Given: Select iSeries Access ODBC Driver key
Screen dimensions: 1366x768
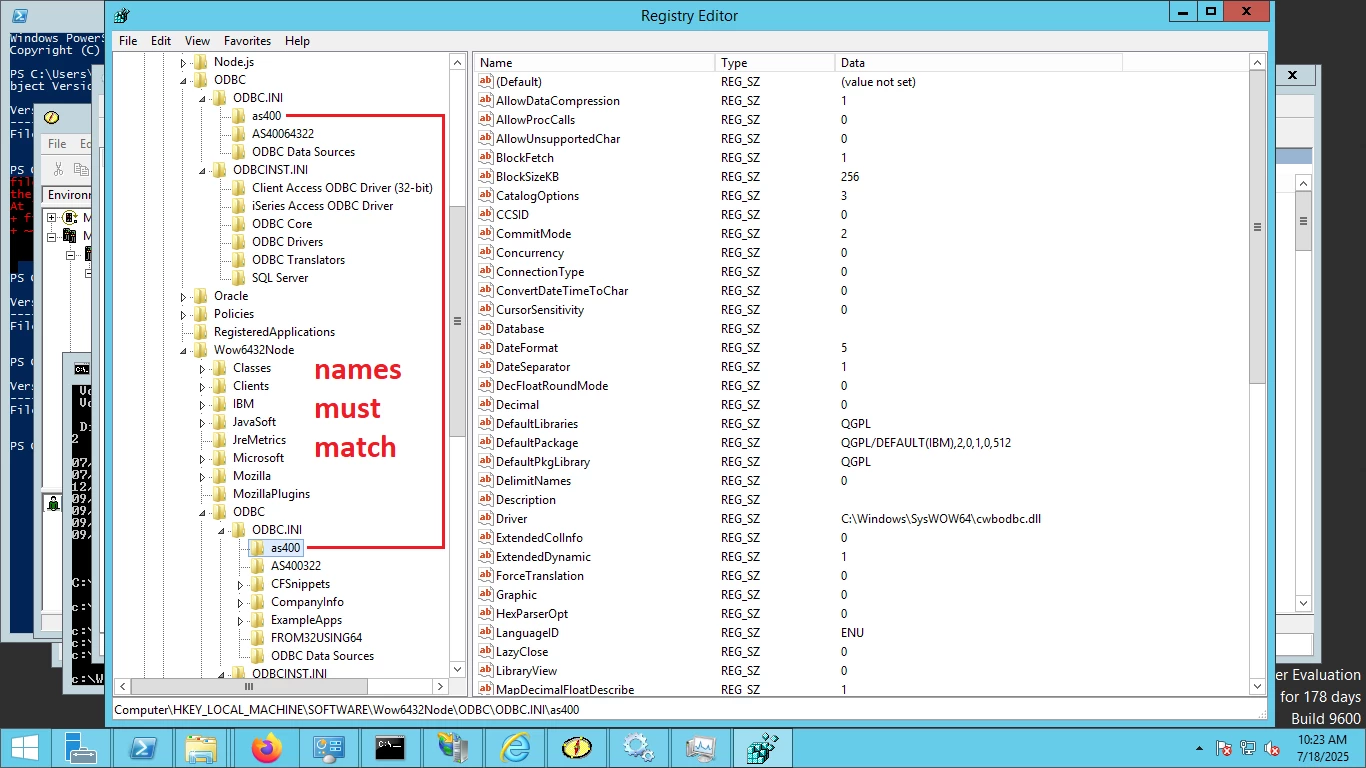Looking at the screenshot, I should tap(322, 206).
